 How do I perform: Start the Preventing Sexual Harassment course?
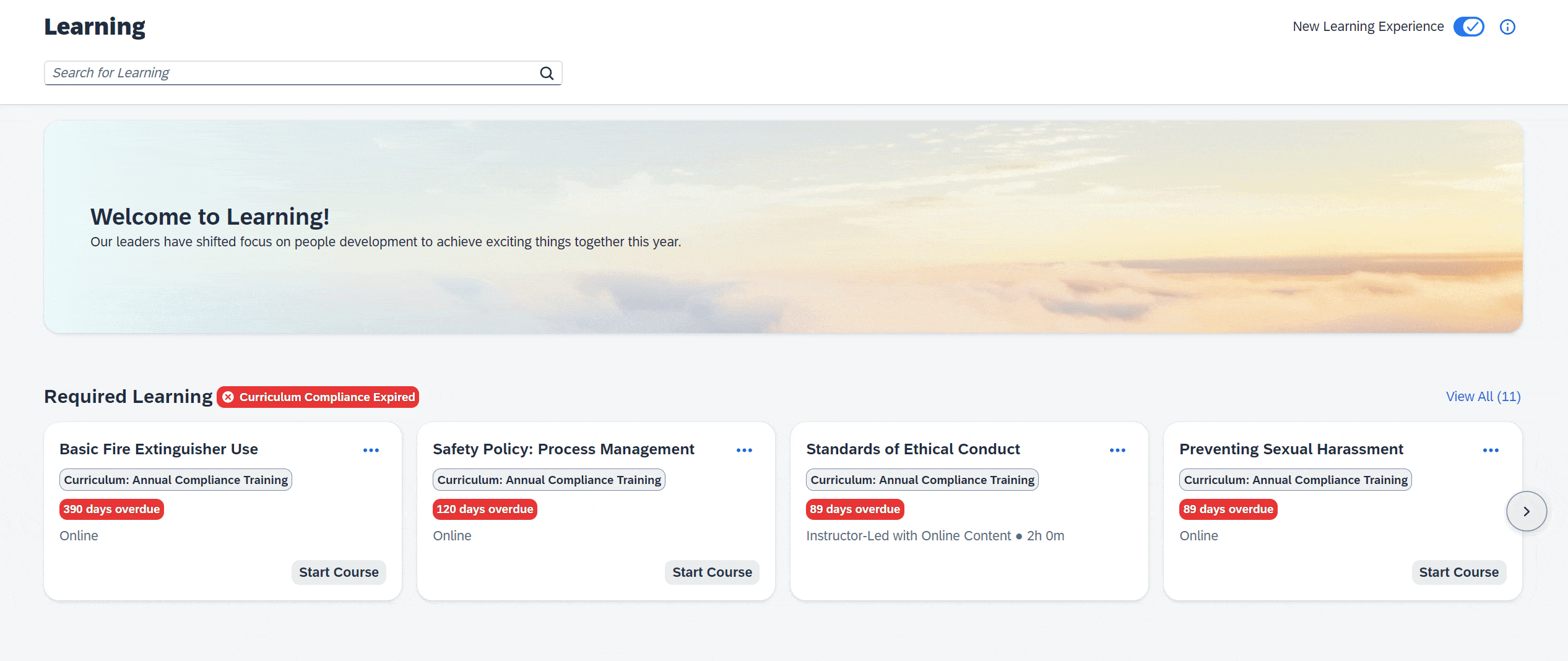click(x=1459, y=572)
